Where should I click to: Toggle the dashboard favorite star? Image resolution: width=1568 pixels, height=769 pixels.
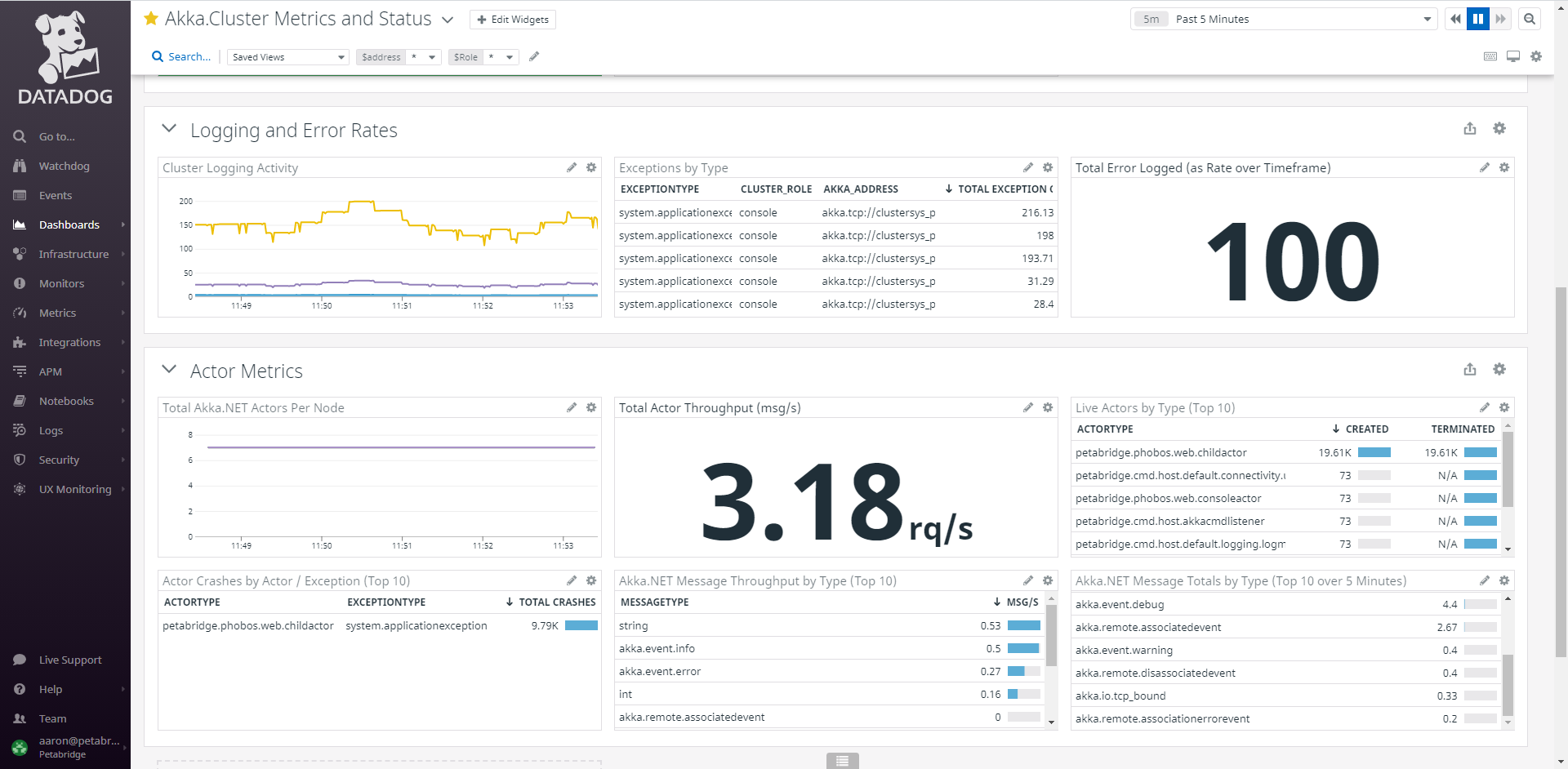pos(151,19)
